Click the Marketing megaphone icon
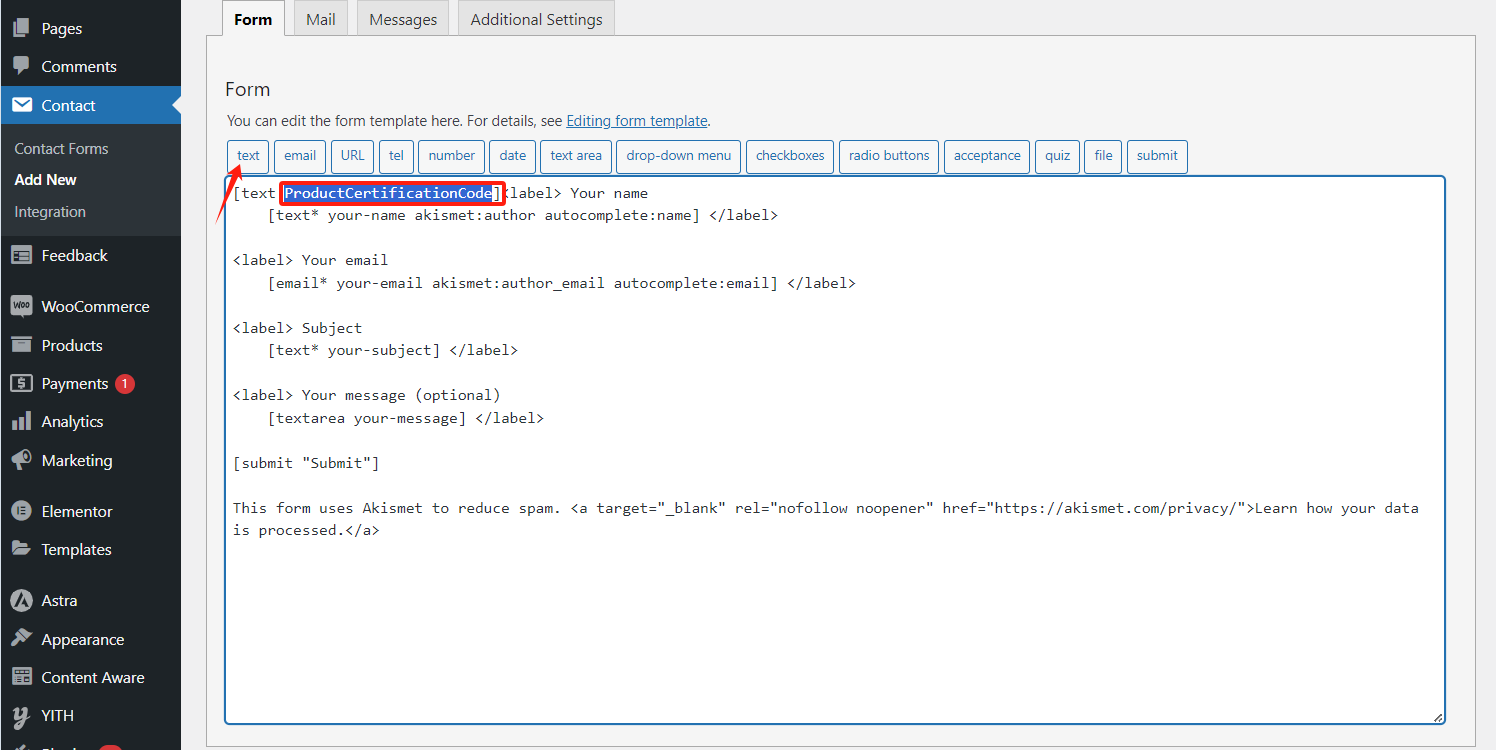 [21, 461]
